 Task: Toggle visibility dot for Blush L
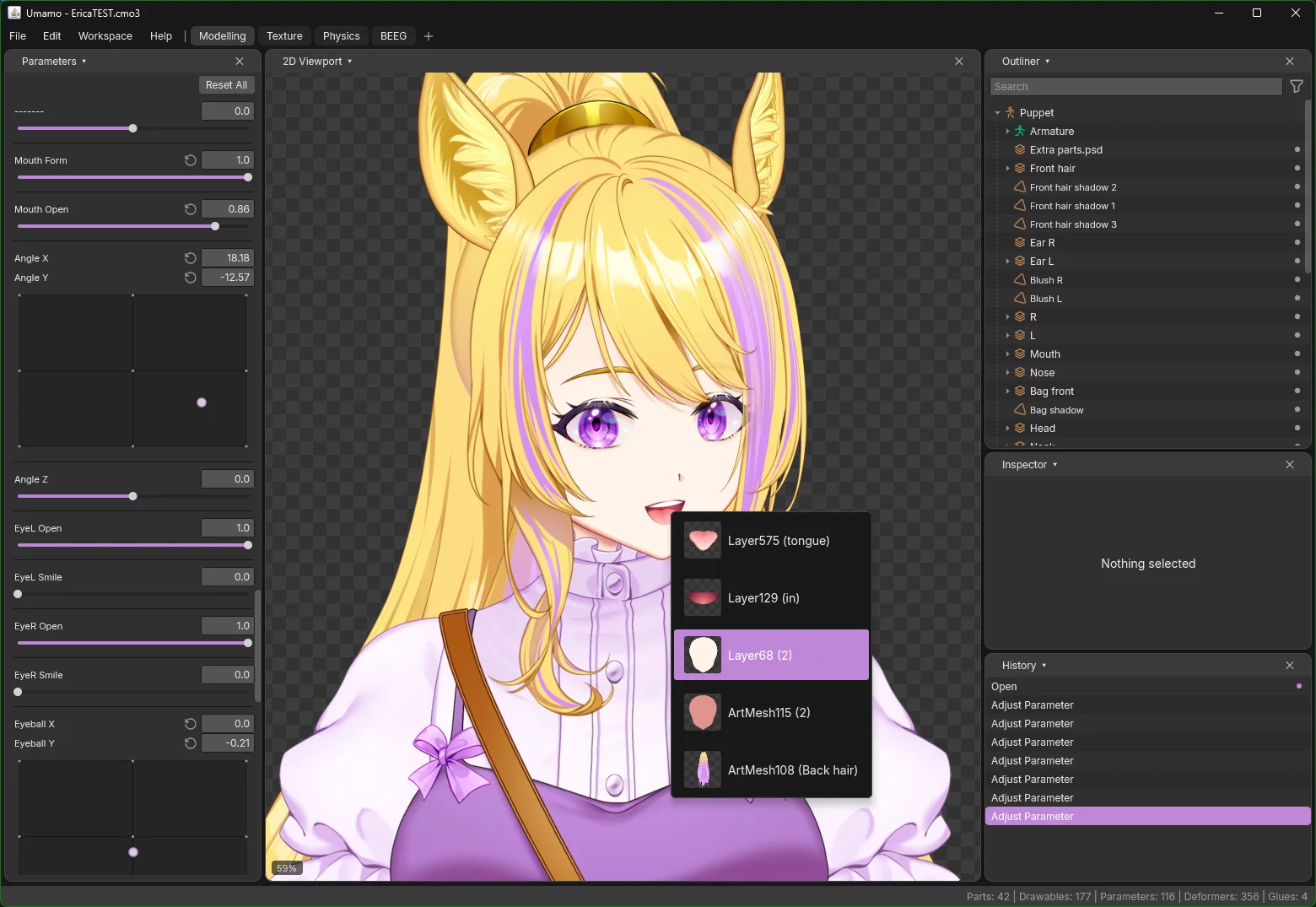(1297, 298)
